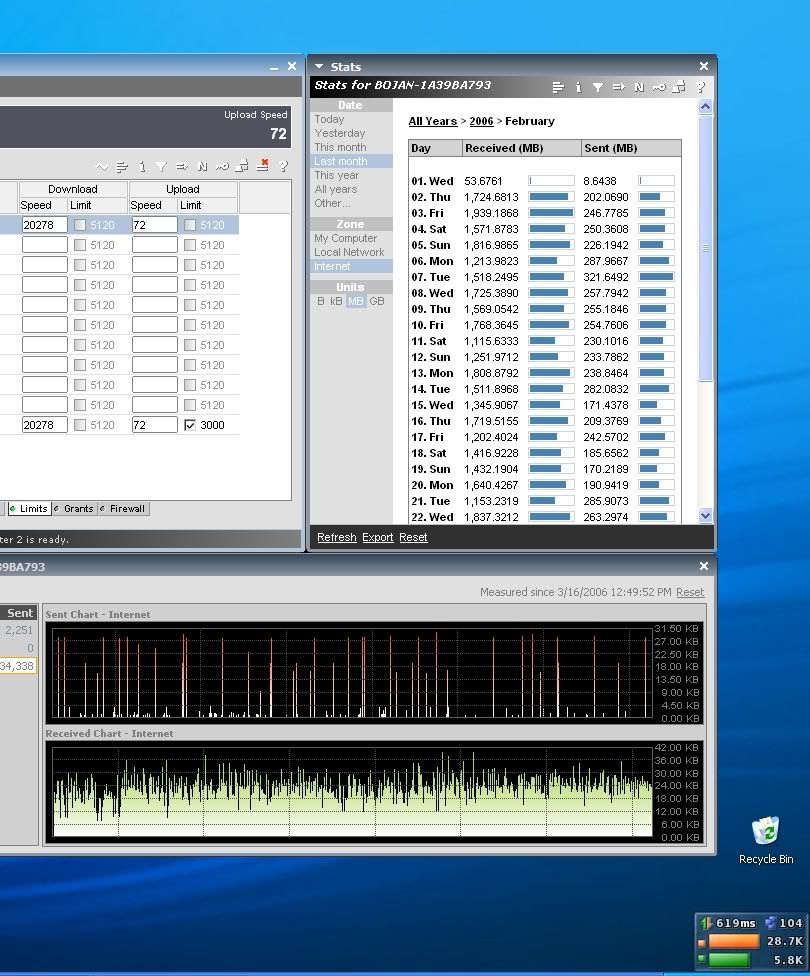Click network computers icon in left window toolbar
Viewport: 810px width, 976px height.
[x=243, y=166]
